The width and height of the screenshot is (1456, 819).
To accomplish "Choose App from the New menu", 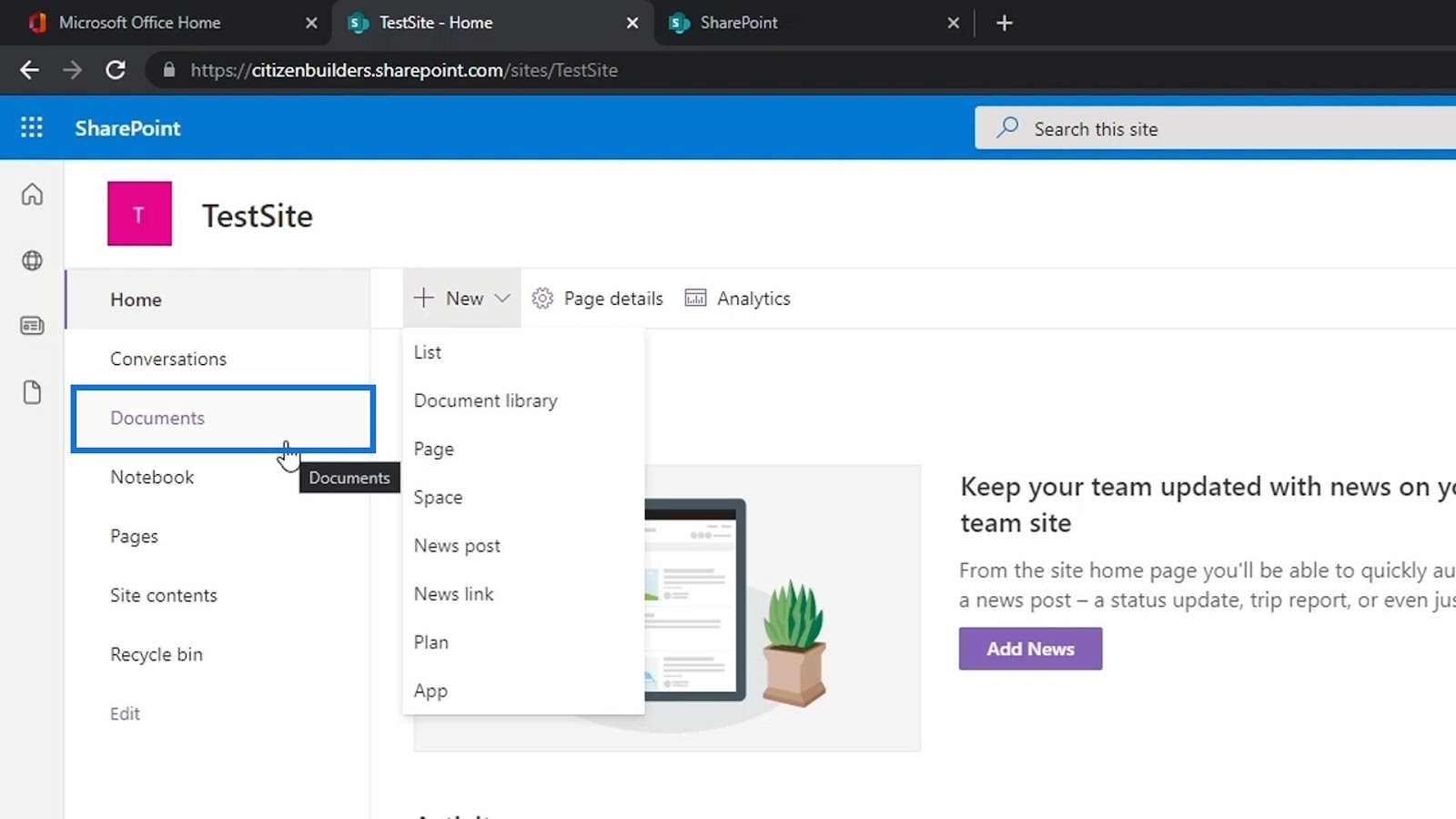I will [x=523, y=690].
